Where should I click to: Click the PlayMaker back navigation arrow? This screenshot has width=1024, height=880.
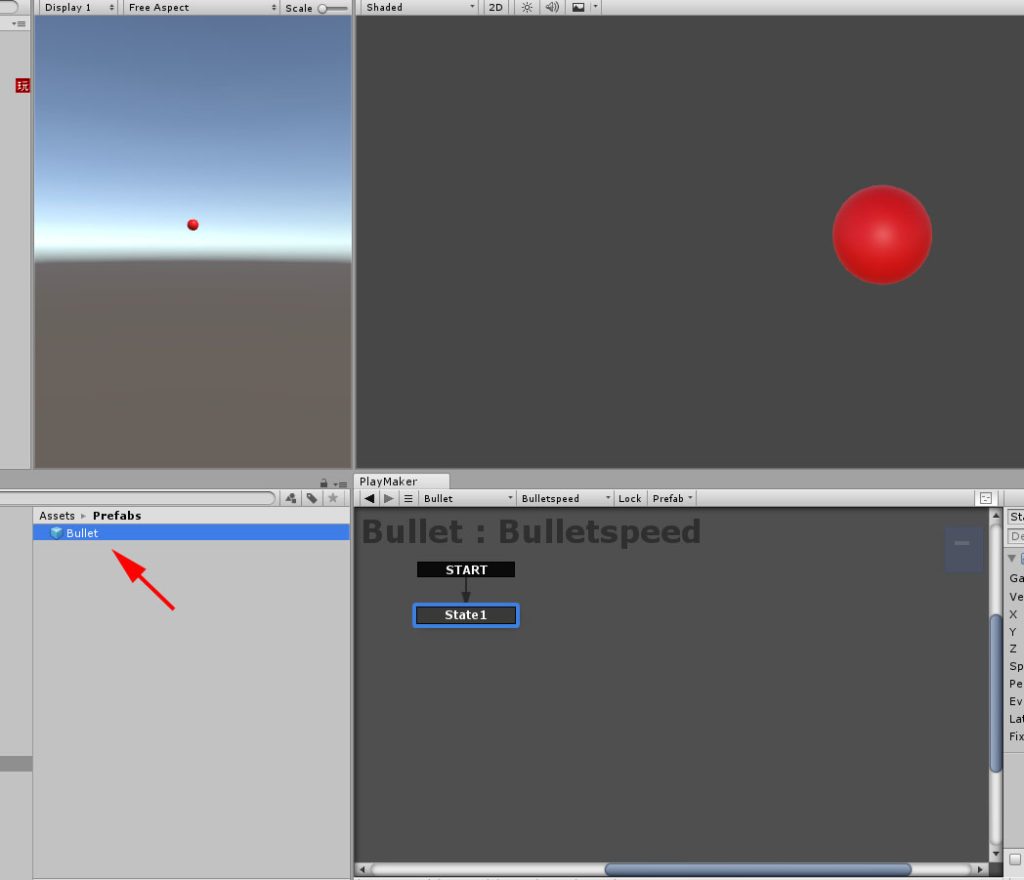click(x=368, y=497)
